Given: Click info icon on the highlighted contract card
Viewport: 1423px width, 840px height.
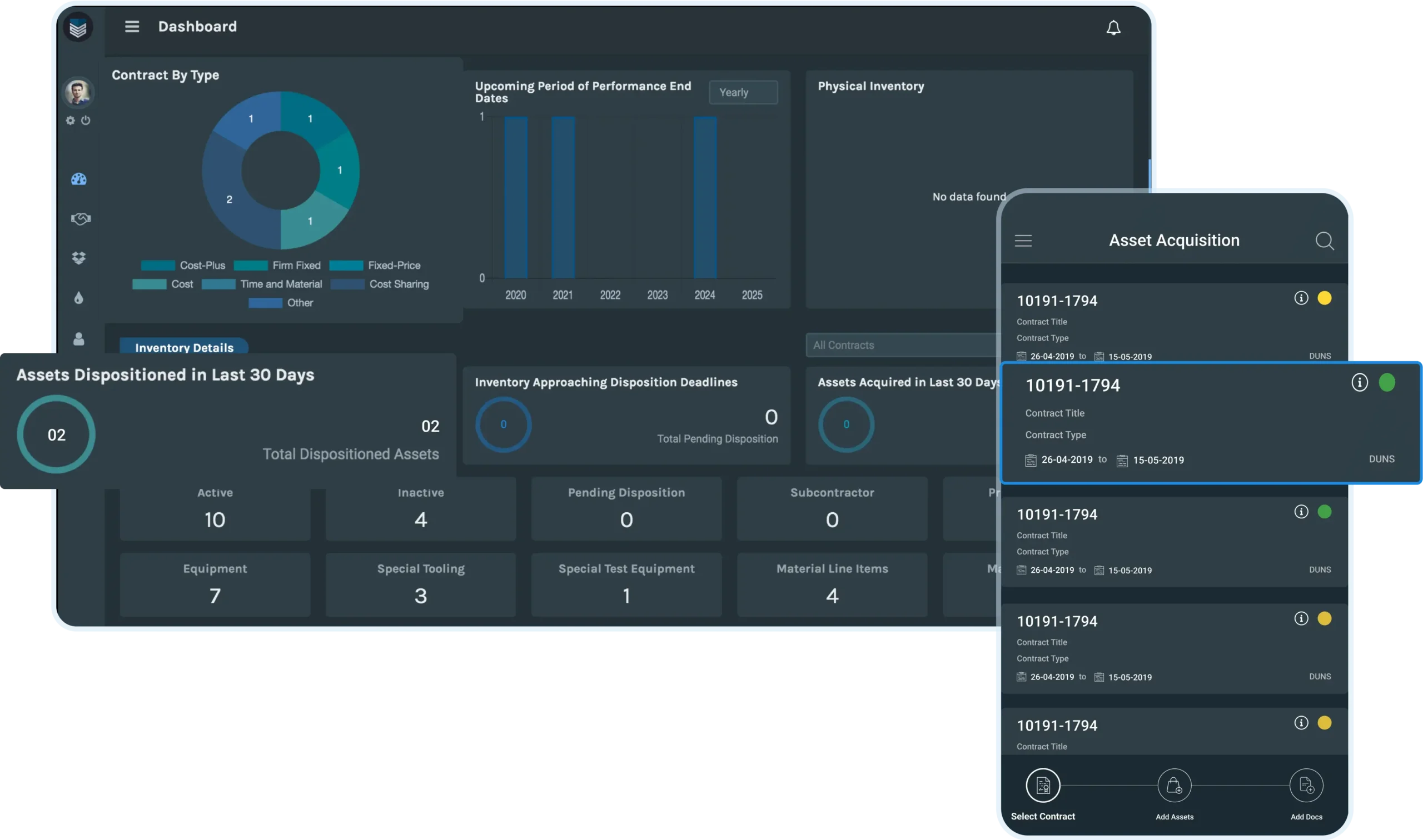Looking at the screenshot, I should 1359,382.
